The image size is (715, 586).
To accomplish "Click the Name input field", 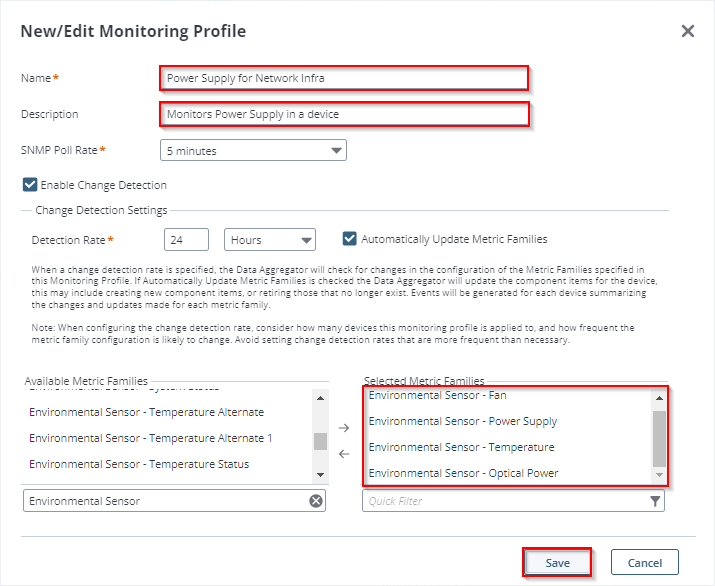I will (x=344, y=78).
